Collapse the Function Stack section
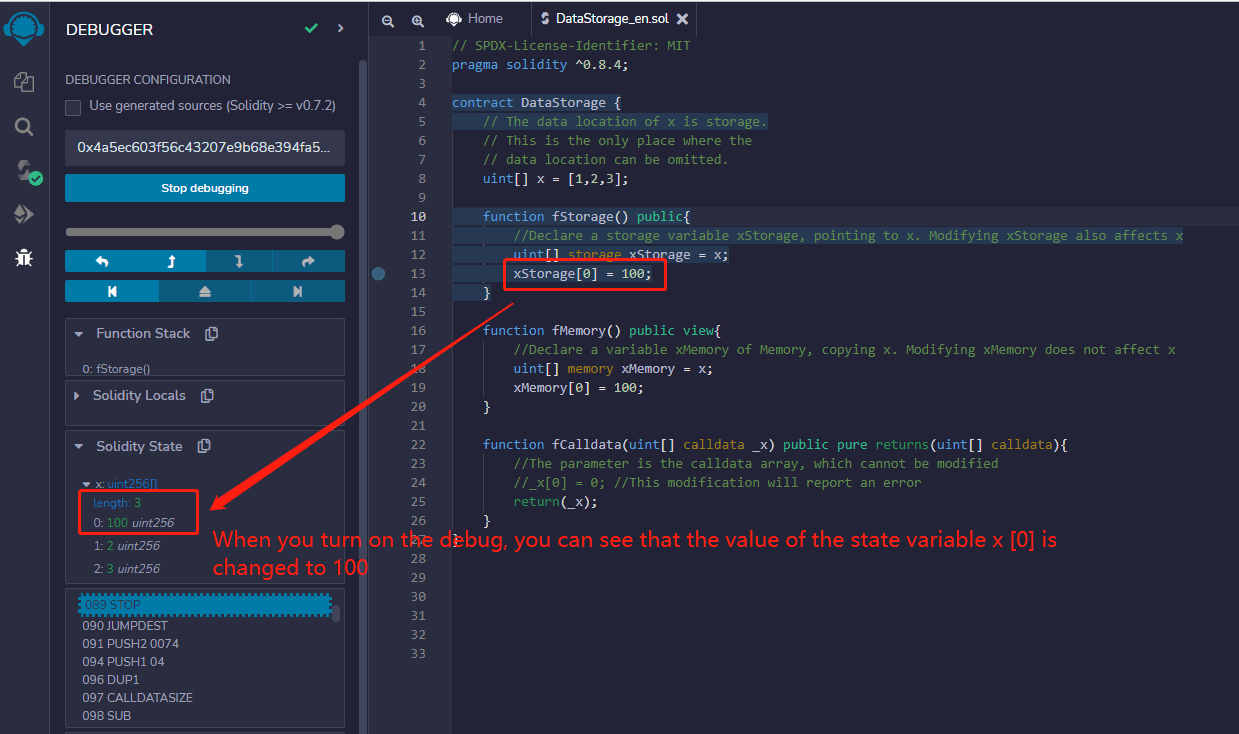Viewport: 1239px width, 734px height. (x=79, y=334)
